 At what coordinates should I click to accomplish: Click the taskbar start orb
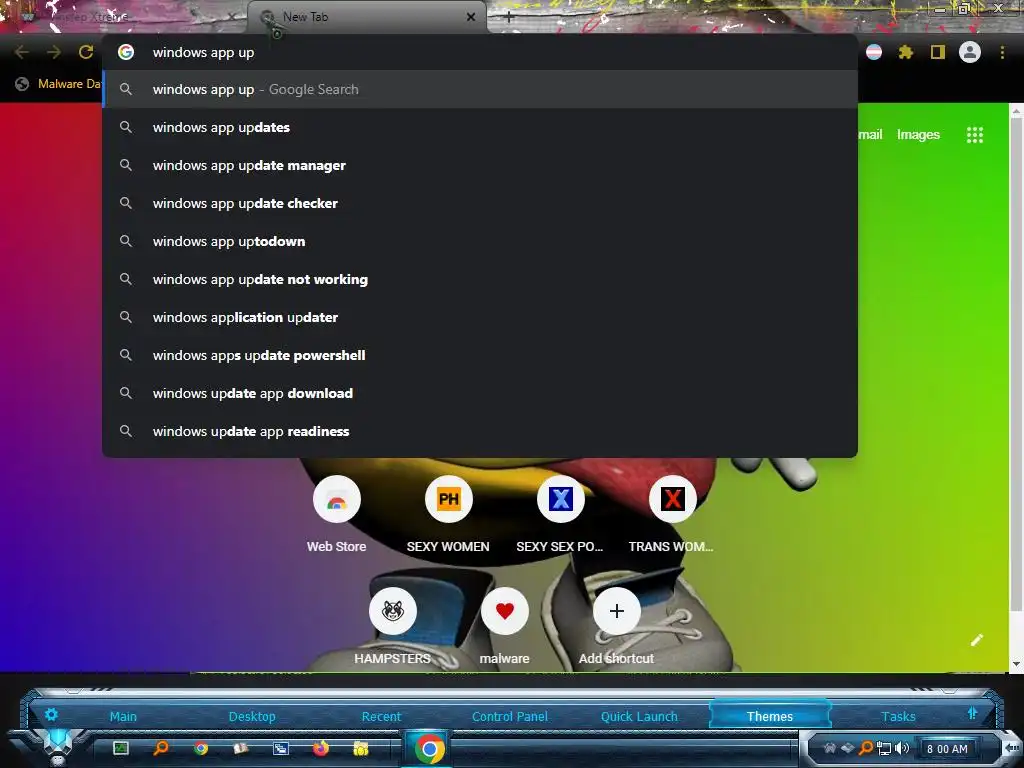tap(59, 746)
